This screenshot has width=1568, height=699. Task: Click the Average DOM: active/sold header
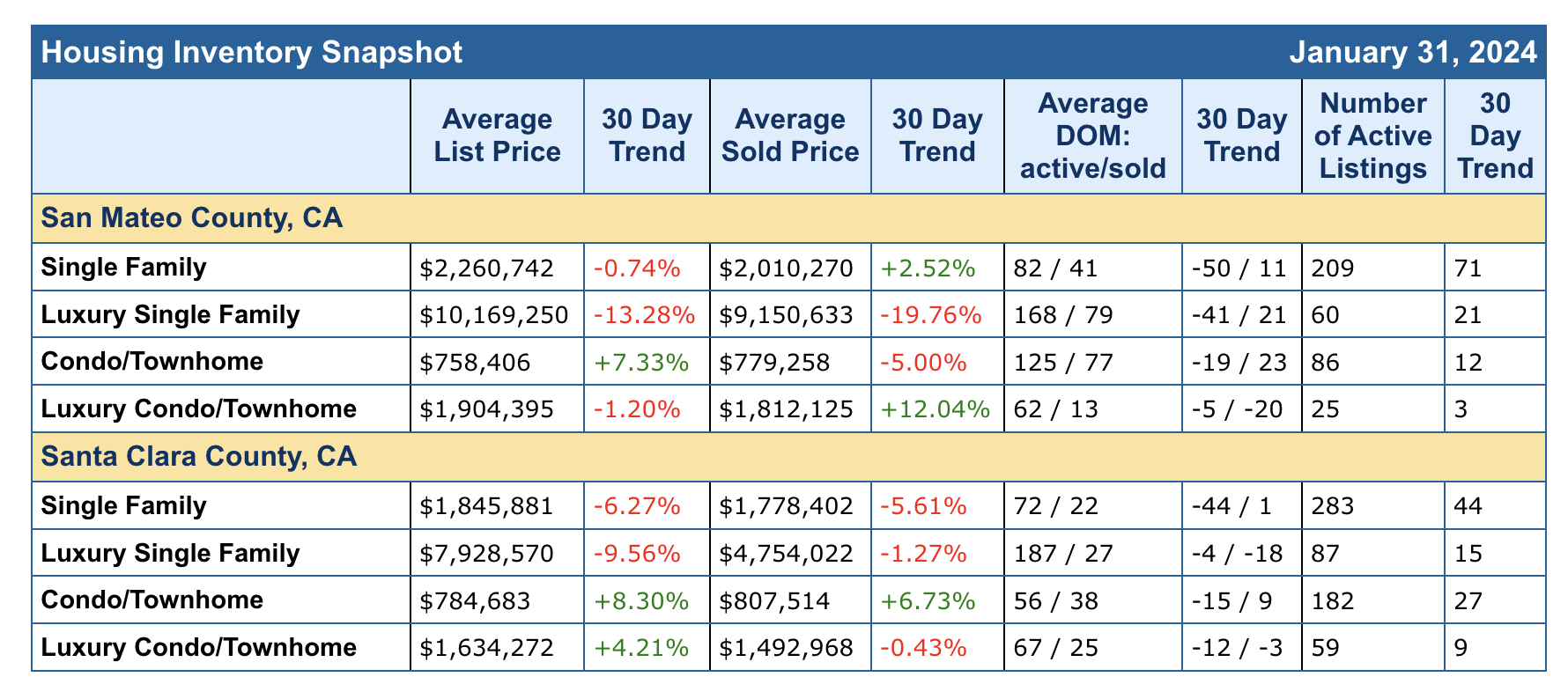coord(1092,136)
